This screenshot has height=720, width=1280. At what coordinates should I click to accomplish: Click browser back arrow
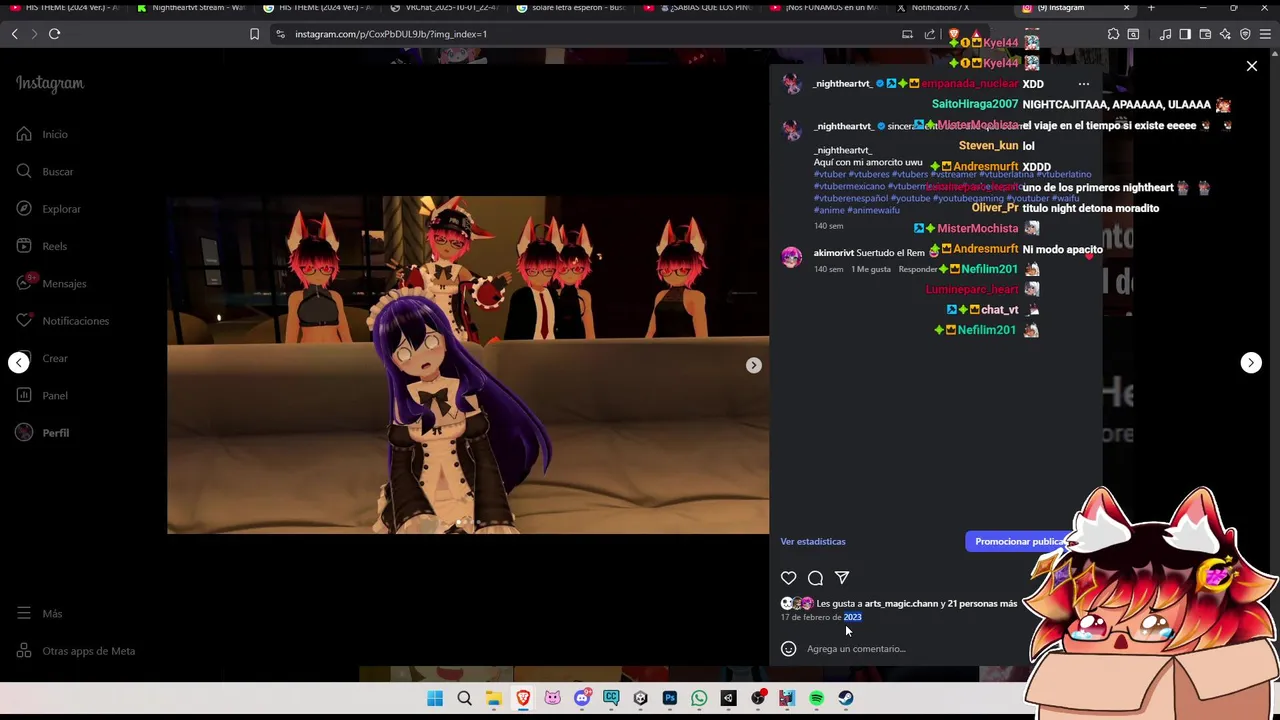coord(15,34)
